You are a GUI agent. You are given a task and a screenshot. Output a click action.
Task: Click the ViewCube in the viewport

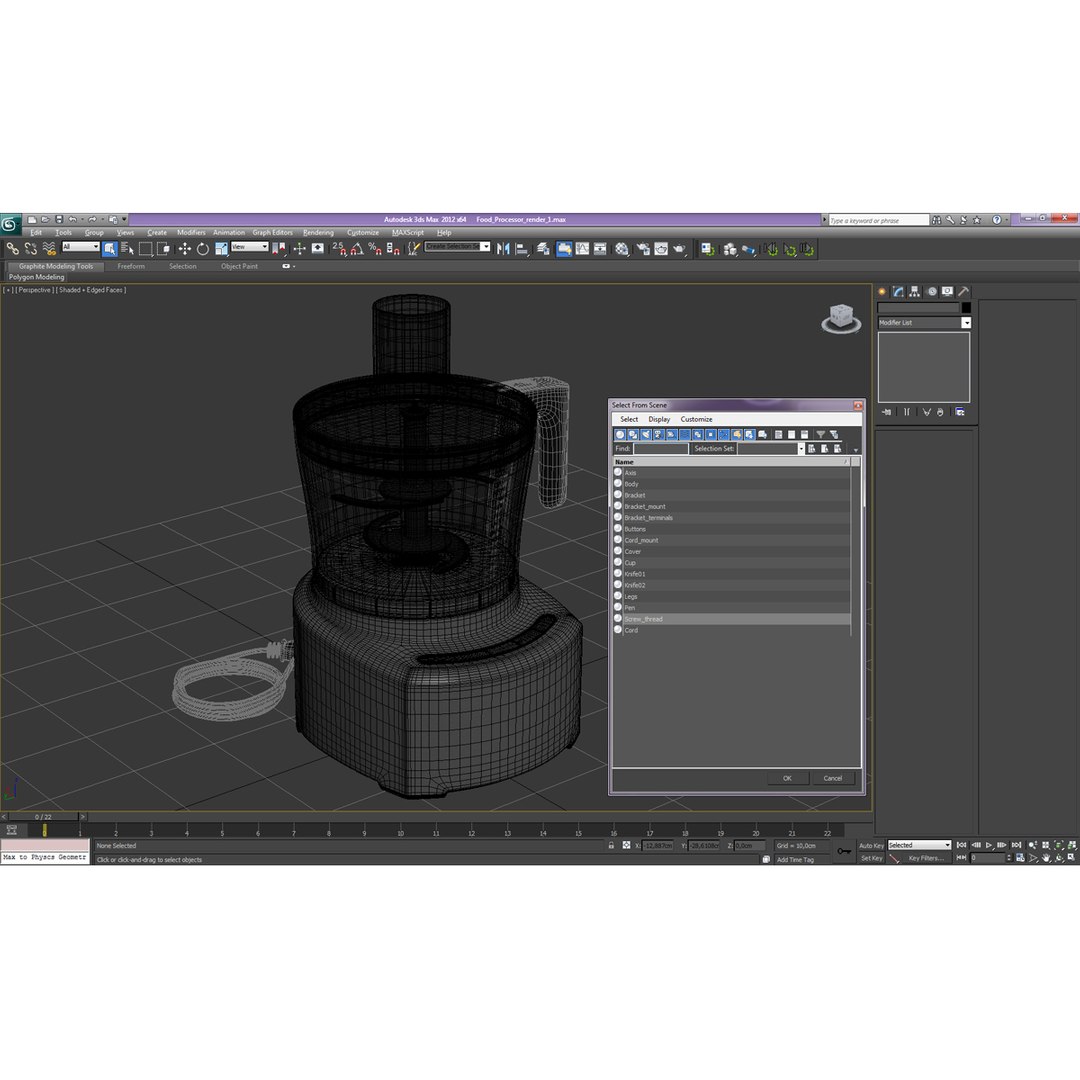click(x=841, y=319)
